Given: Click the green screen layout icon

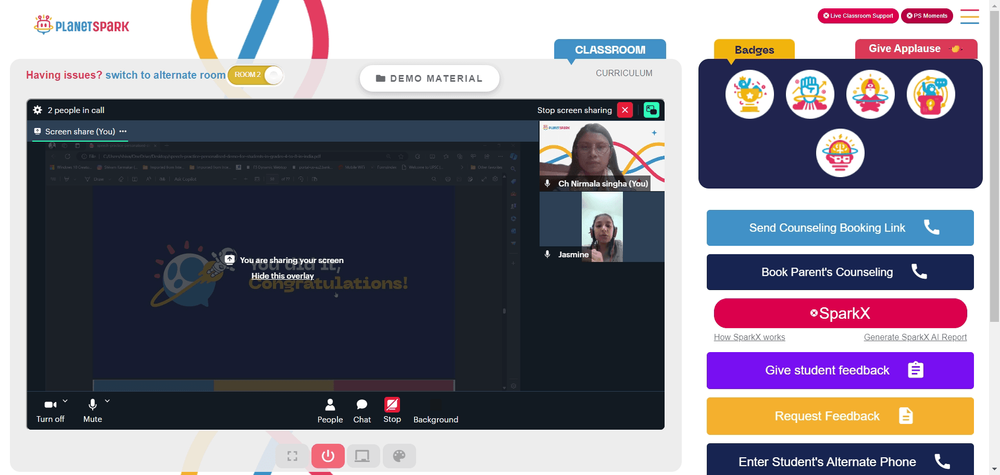Looking at the screenshot, I should (x=651, y=110).
